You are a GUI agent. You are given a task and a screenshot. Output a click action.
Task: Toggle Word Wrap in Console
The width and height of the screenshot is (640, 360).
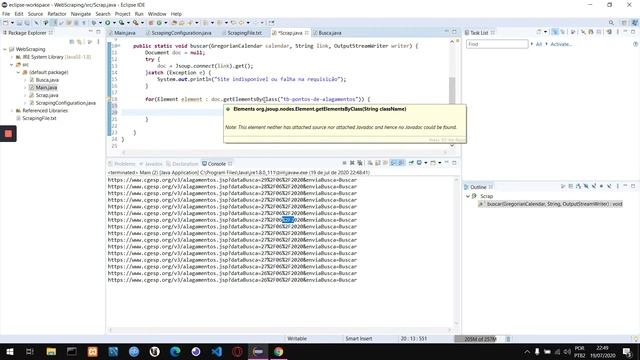[x=385, y=163]
